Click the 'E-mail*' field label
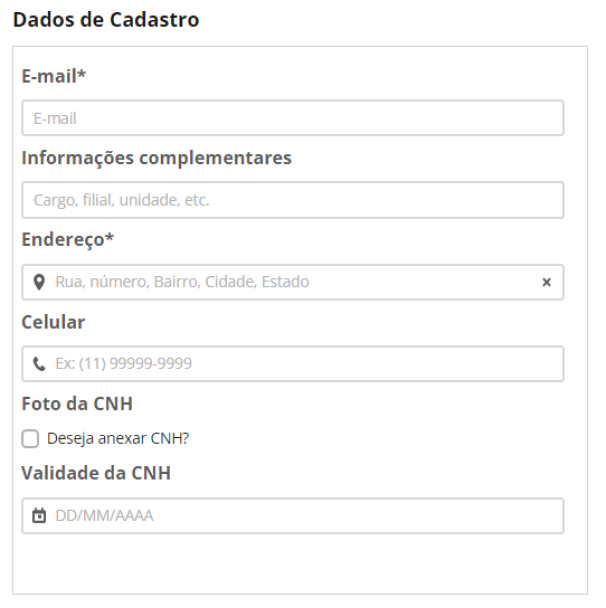This screenshot has height=608, width=606. pos(54,76)
